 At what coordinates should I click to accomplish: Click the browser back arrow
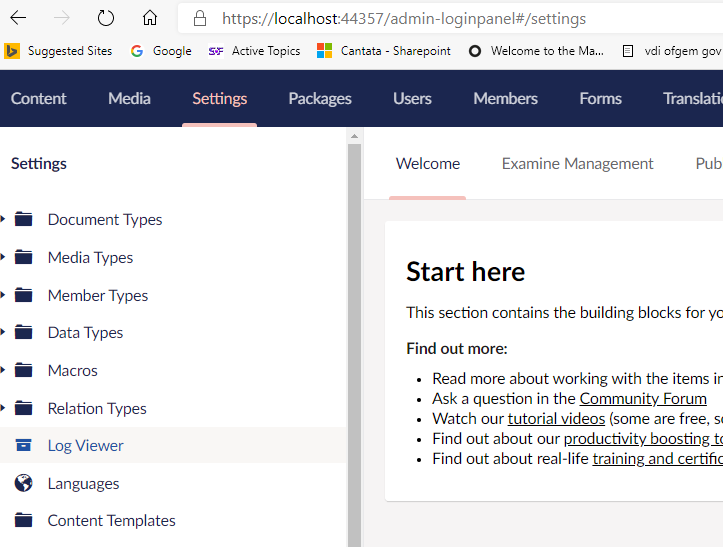[18, 18]
